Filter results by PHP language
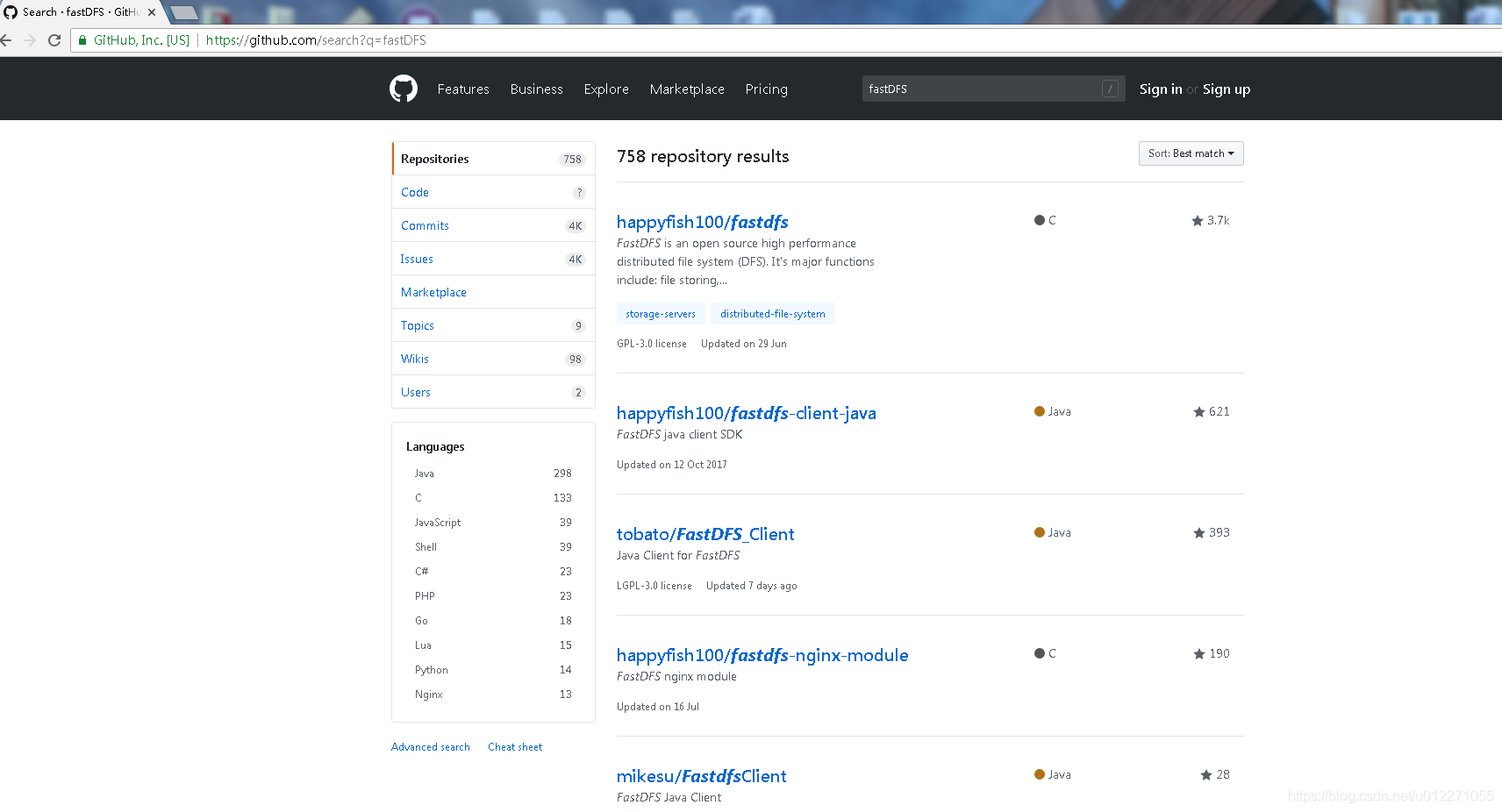This screenshot has width=1502, height=812. tap(493, 596)
